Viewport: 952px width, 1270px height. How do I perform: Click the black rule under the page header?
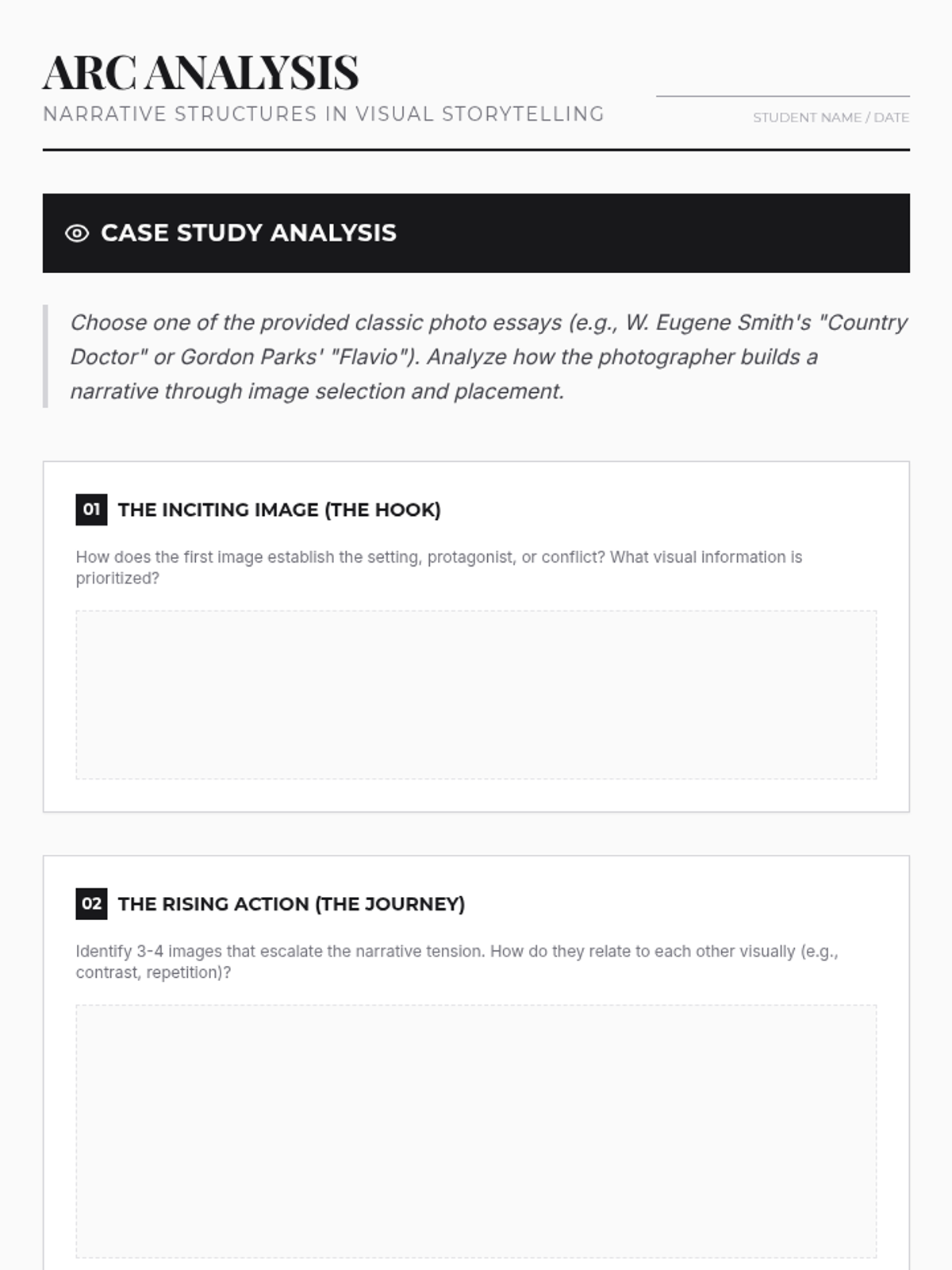coord(476,149)
